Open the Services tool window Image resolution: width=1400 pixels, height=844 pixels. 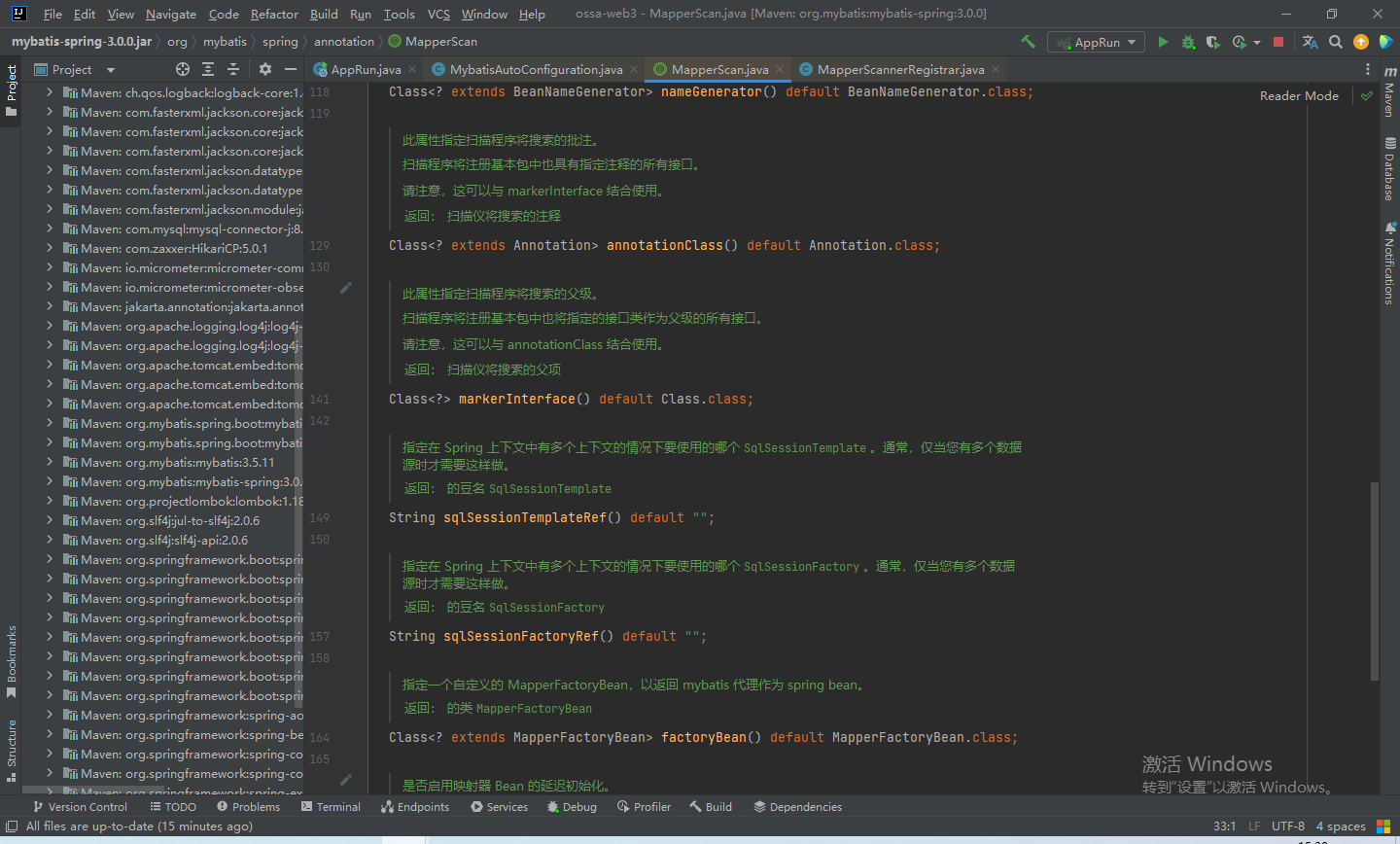pyautogui.click(x=499, y=807)
